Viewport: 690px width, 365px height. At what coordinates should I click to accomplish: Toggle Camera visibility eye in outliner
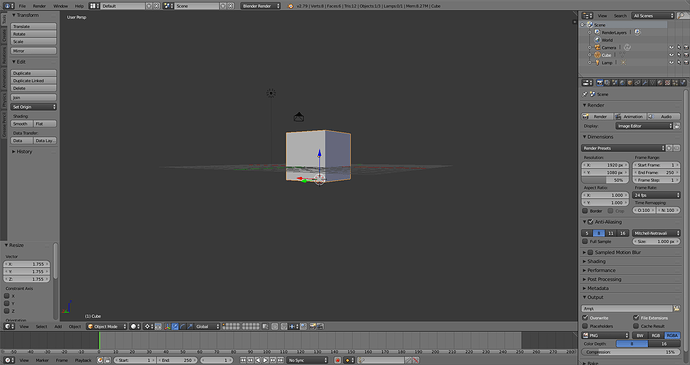click(671, 48)
